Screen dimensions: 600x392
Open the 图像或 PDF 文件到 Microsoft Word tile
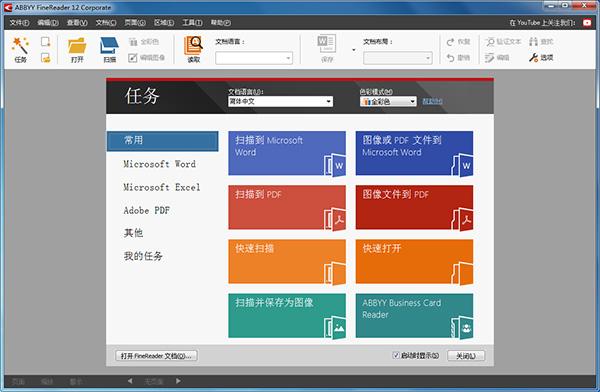[x=414, y=154]
